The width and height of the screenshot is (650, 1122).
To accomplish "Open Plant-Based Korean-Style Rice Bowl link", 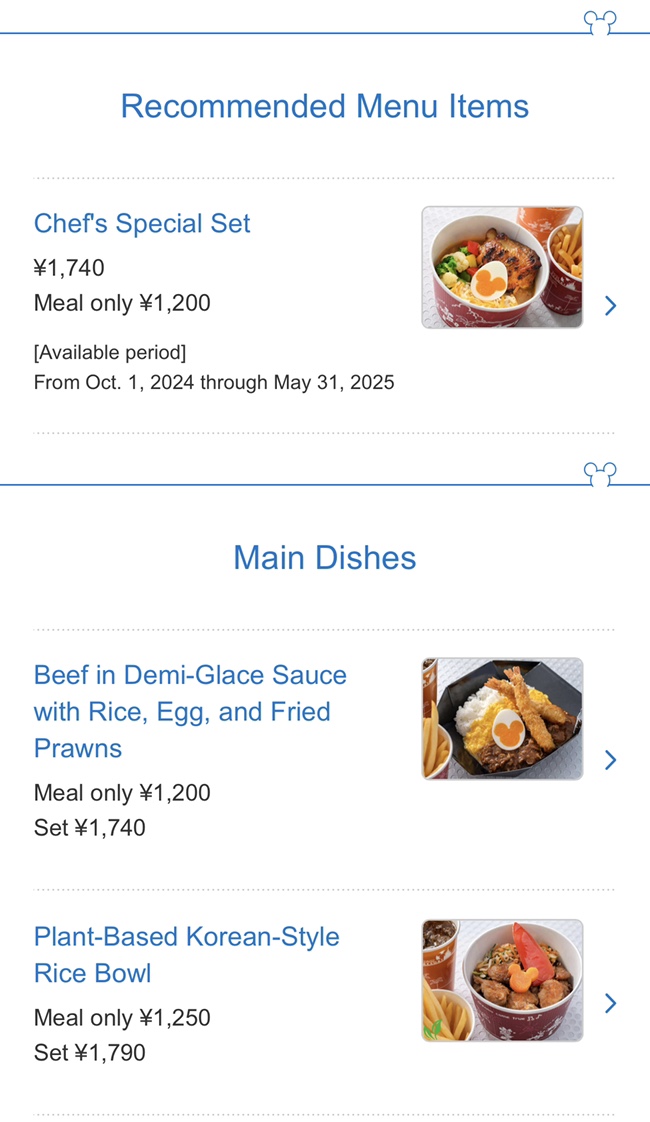I will (x=187, y=955).
